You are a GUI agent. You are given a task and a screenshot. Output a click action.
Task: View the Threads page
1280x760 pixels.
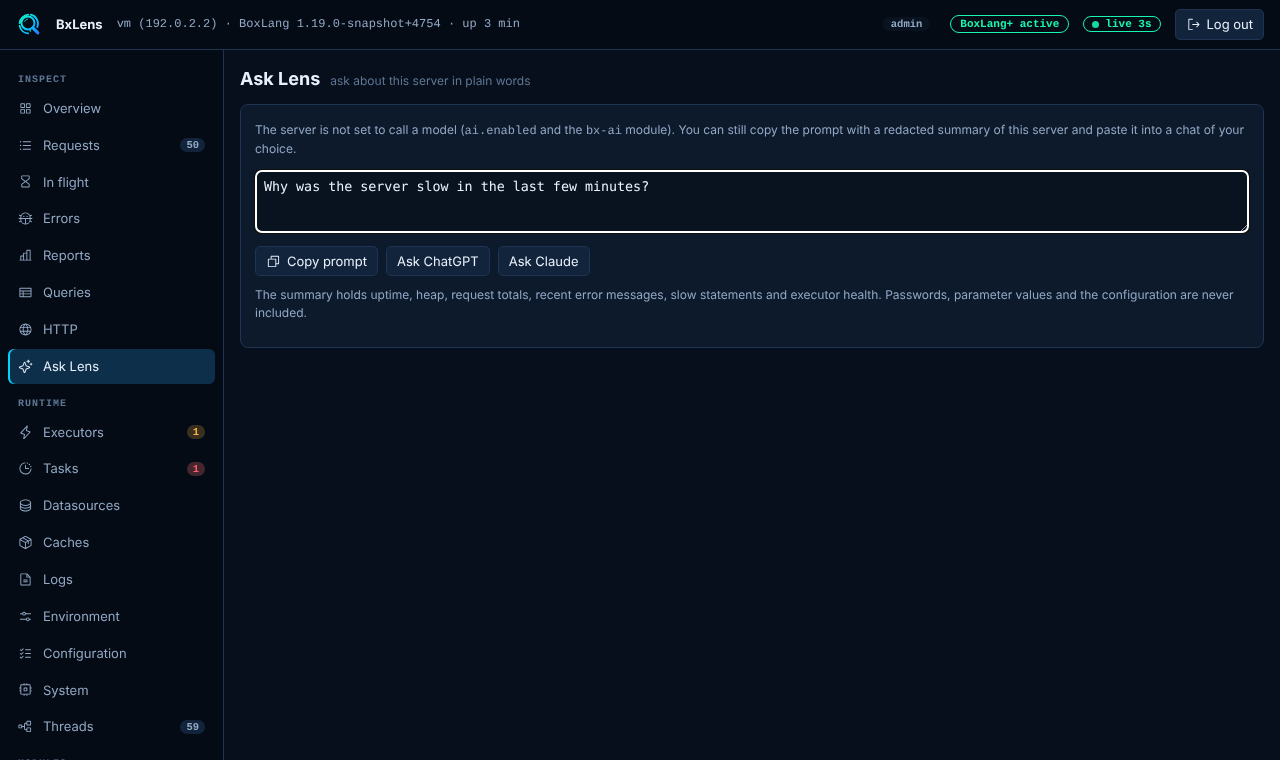click(111, 726)
